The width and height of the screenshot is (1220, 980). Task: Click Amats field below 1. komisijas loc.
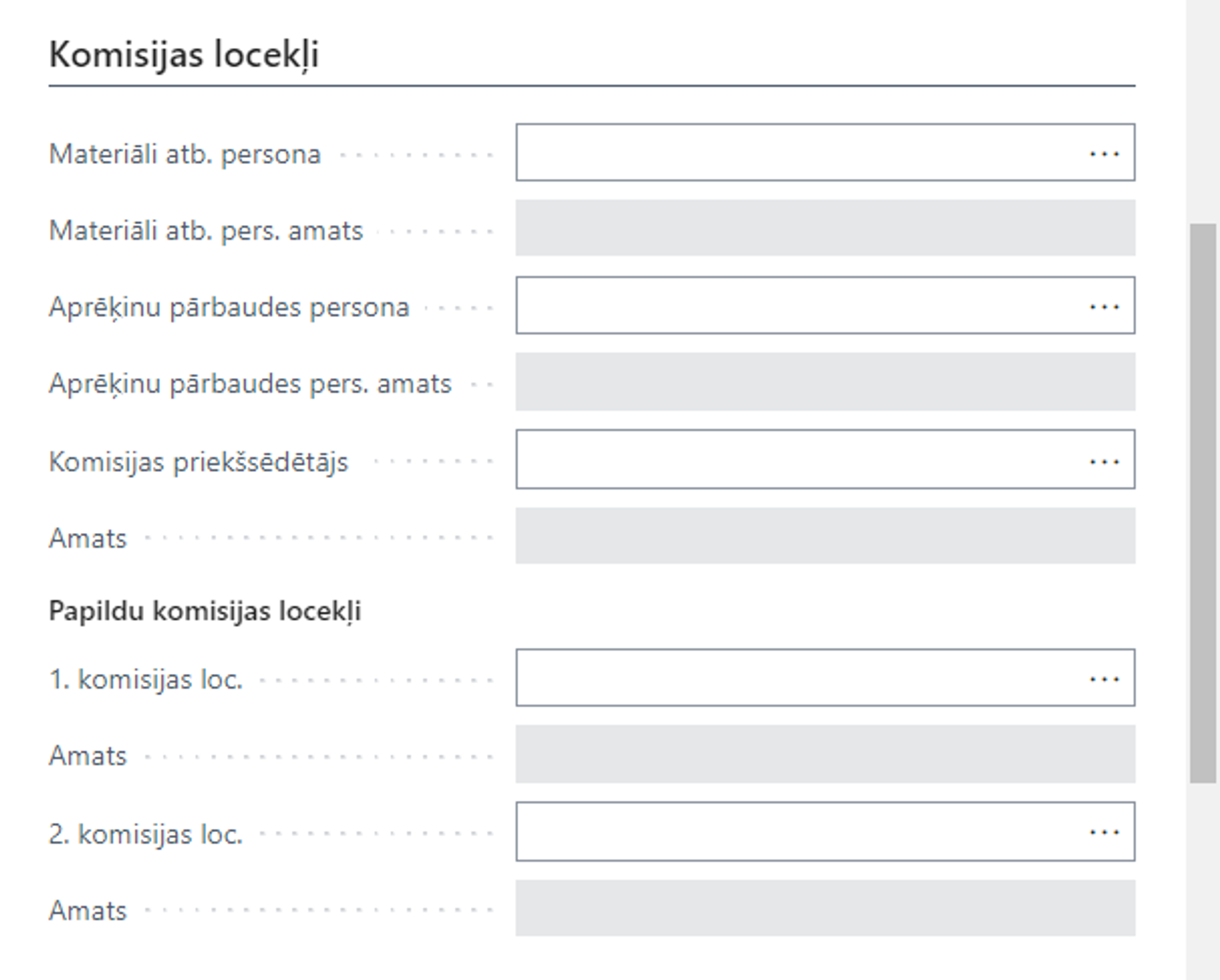point(825,754)
